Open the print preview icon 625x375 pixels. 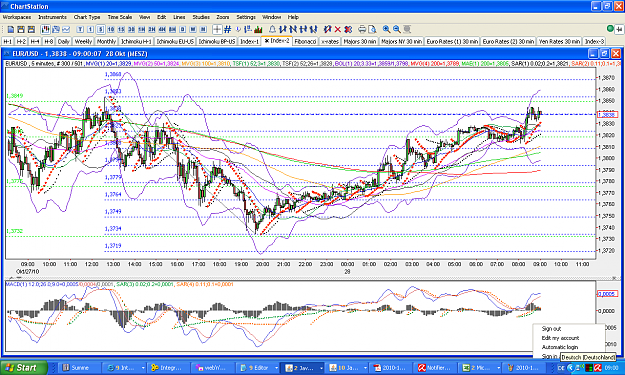372,29
